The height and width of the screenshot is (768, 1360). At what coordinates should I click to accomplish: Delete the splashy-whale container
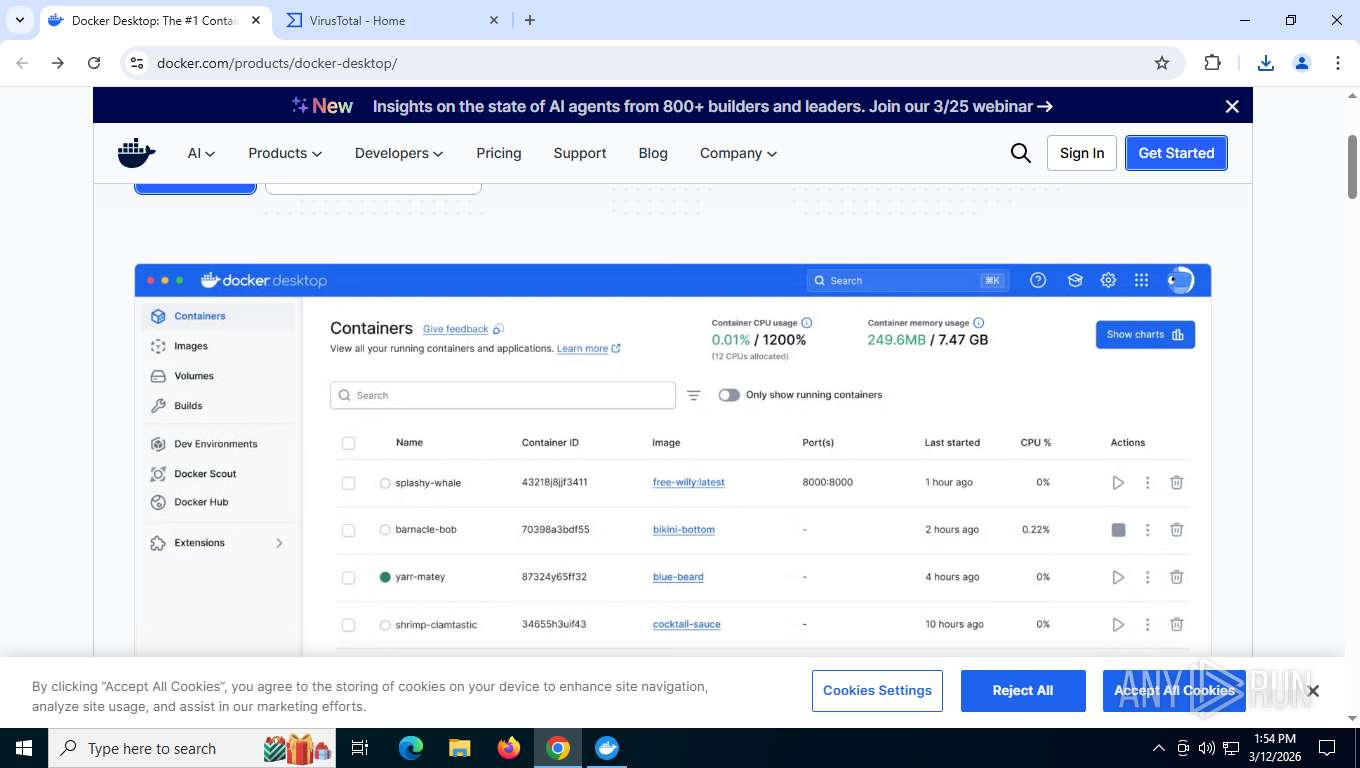click(x=1177, y=483)
